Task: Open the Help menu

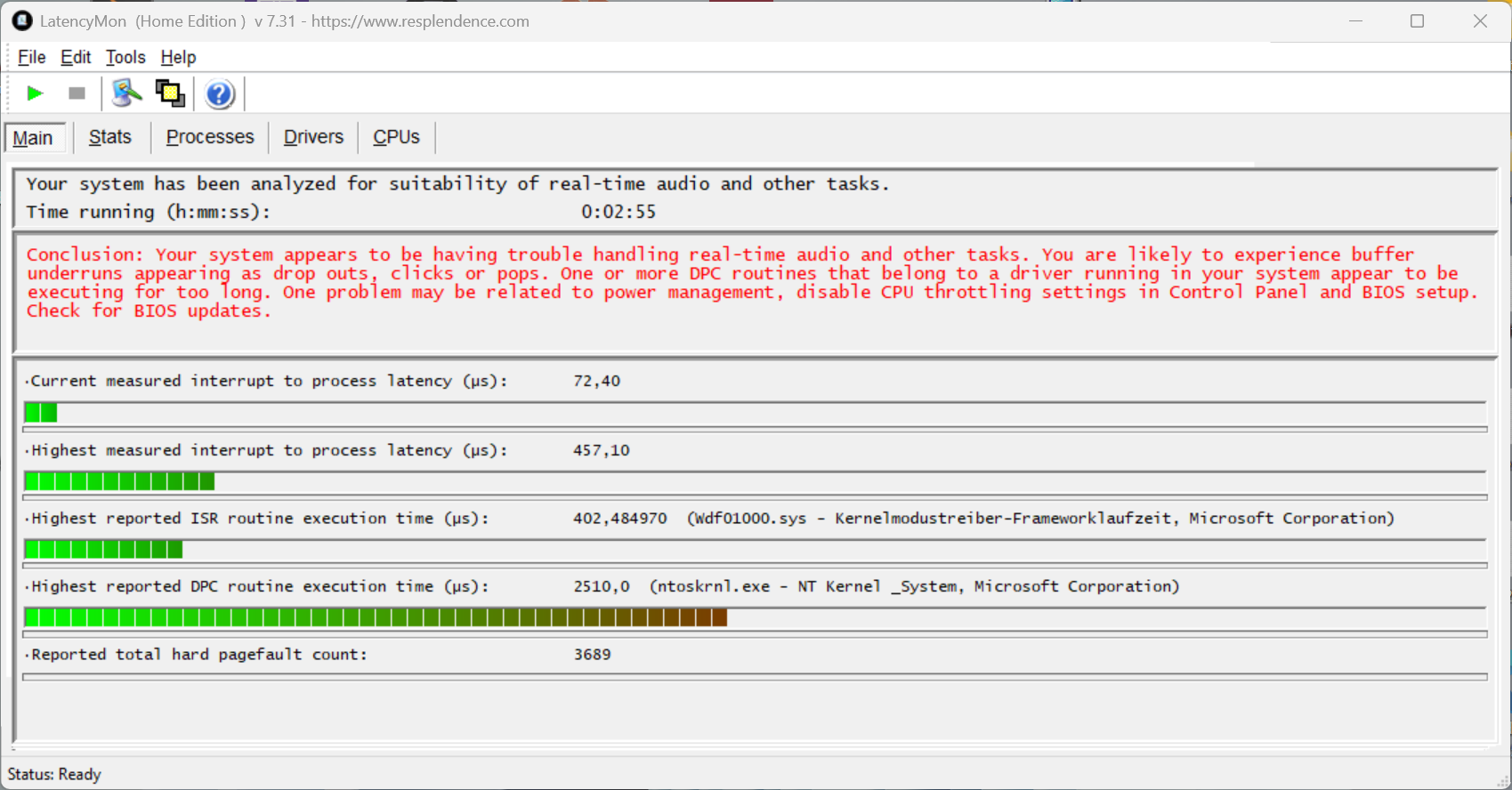Action: (178, 57)
